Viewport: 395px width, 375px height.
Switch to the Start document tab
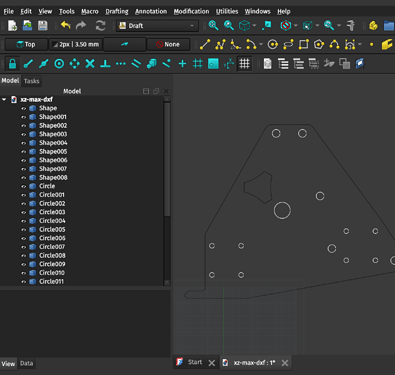(x=195, y=362)
